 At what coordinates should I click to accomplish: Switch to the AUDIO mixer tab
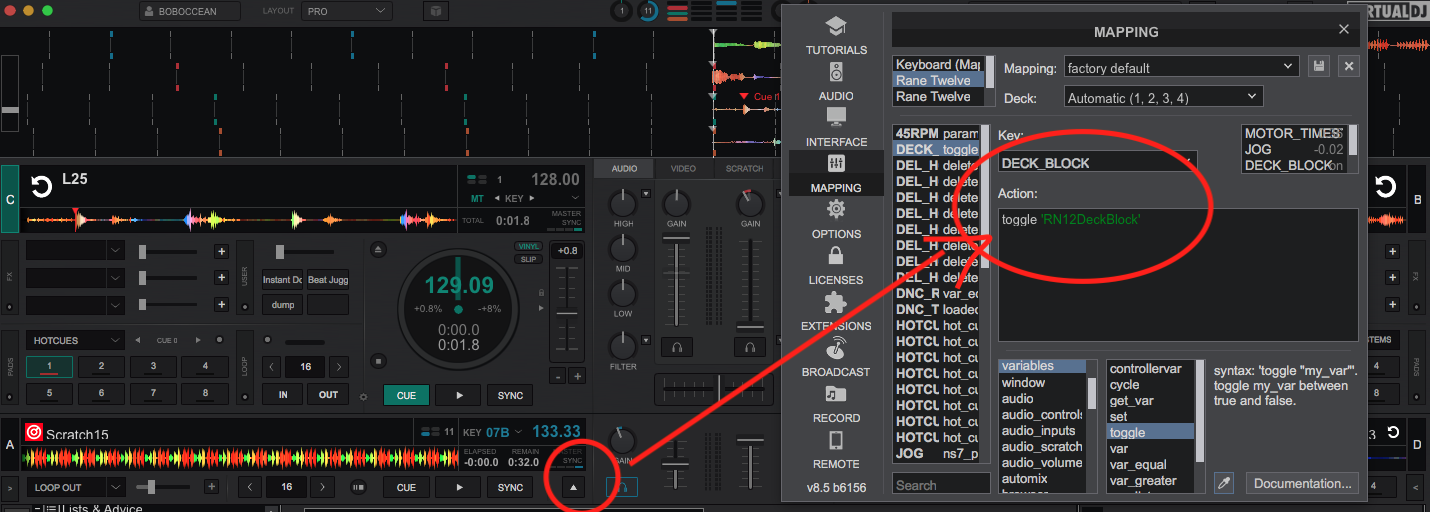tap(624, 168)
